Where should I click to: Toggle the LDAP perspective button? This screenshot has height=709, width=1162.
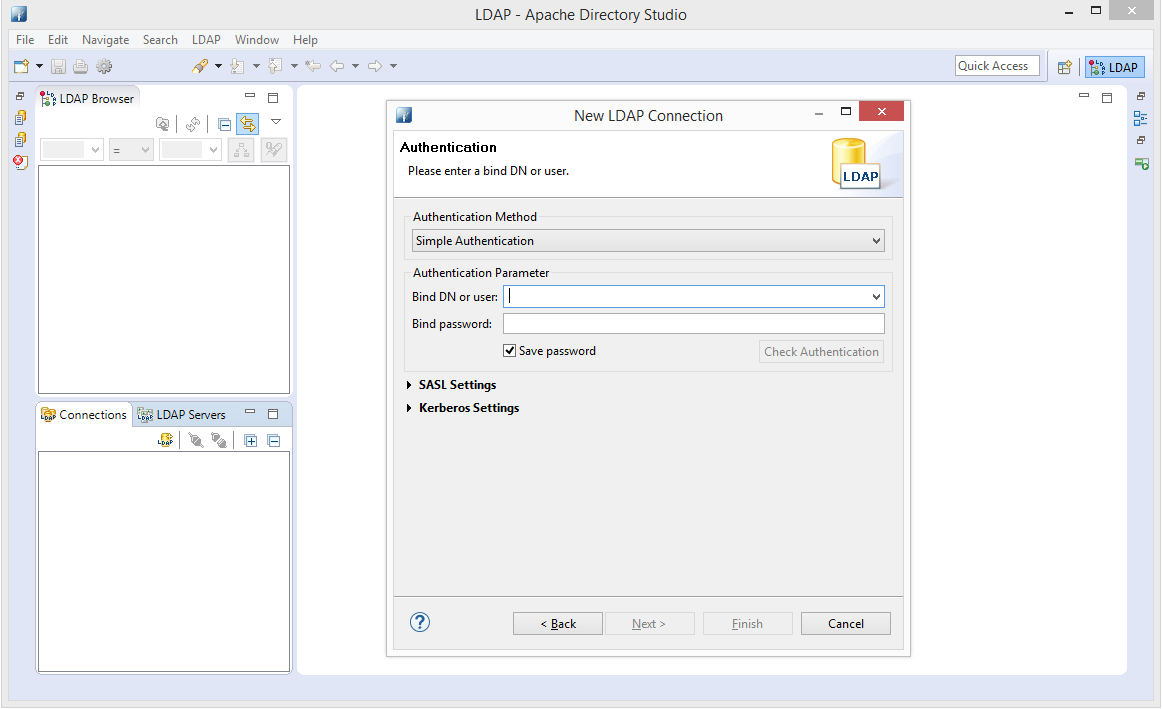(x=1114, y=67)
